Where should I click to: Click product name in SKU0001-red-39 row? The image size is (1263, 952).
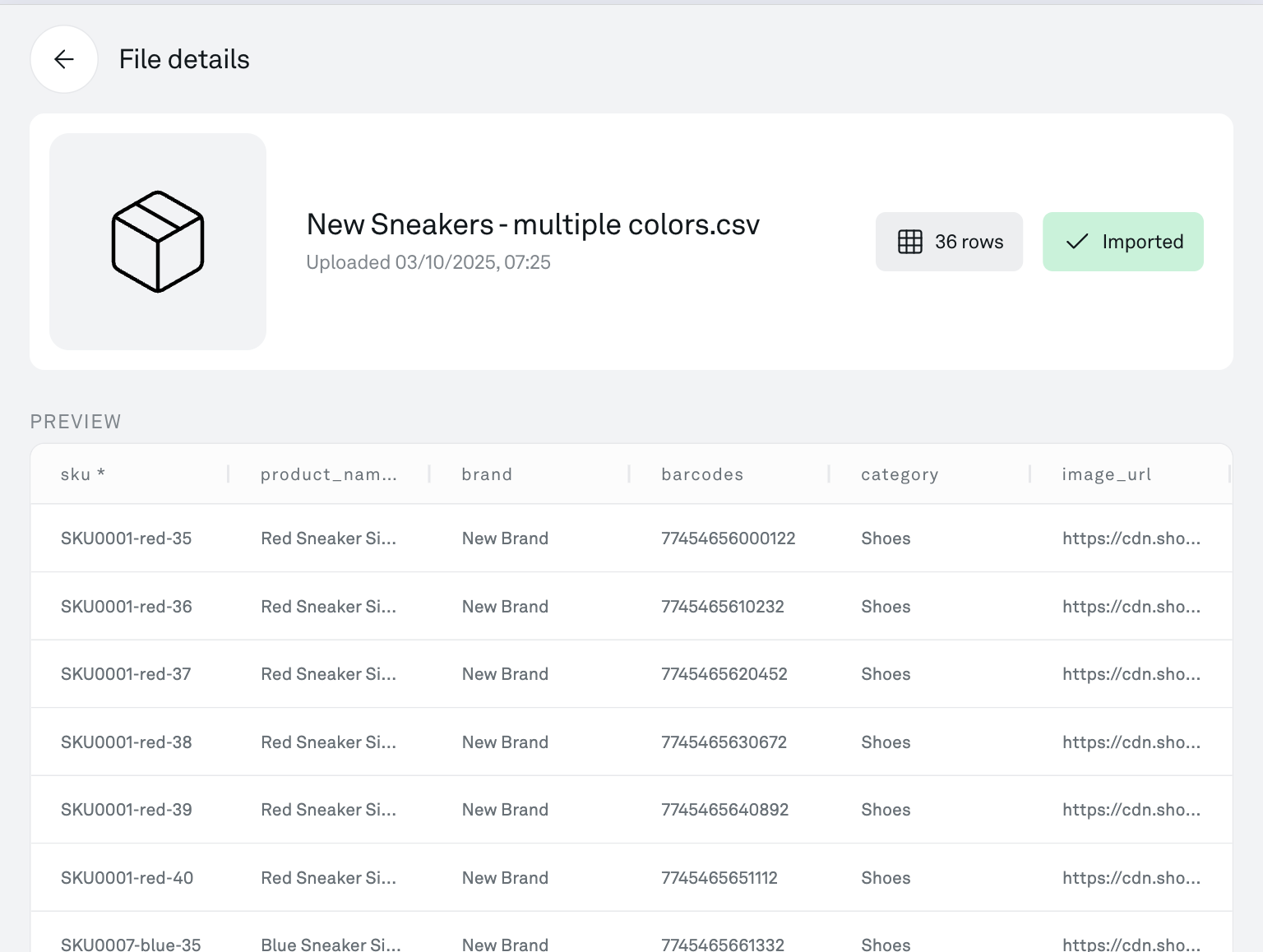coord(328,810)
